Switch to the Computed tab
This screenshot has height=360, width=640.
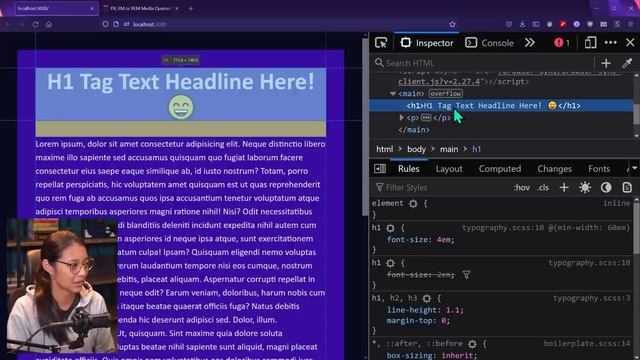500,169
